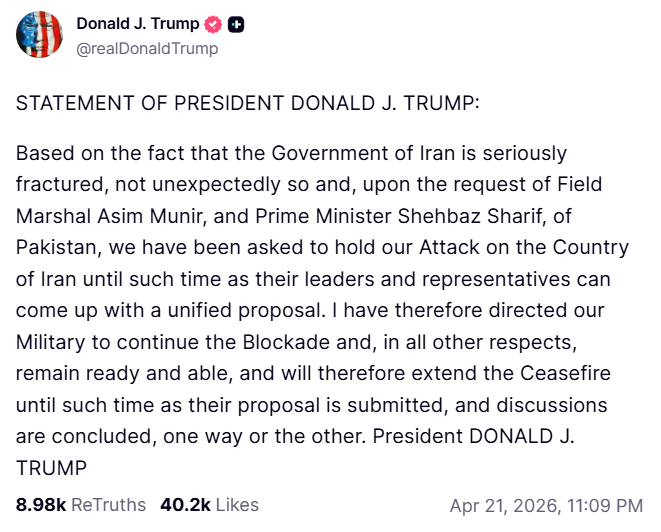Open the Donald J. Trump display name
Viewport: 661px width, 532px height.
pos(137,25)
